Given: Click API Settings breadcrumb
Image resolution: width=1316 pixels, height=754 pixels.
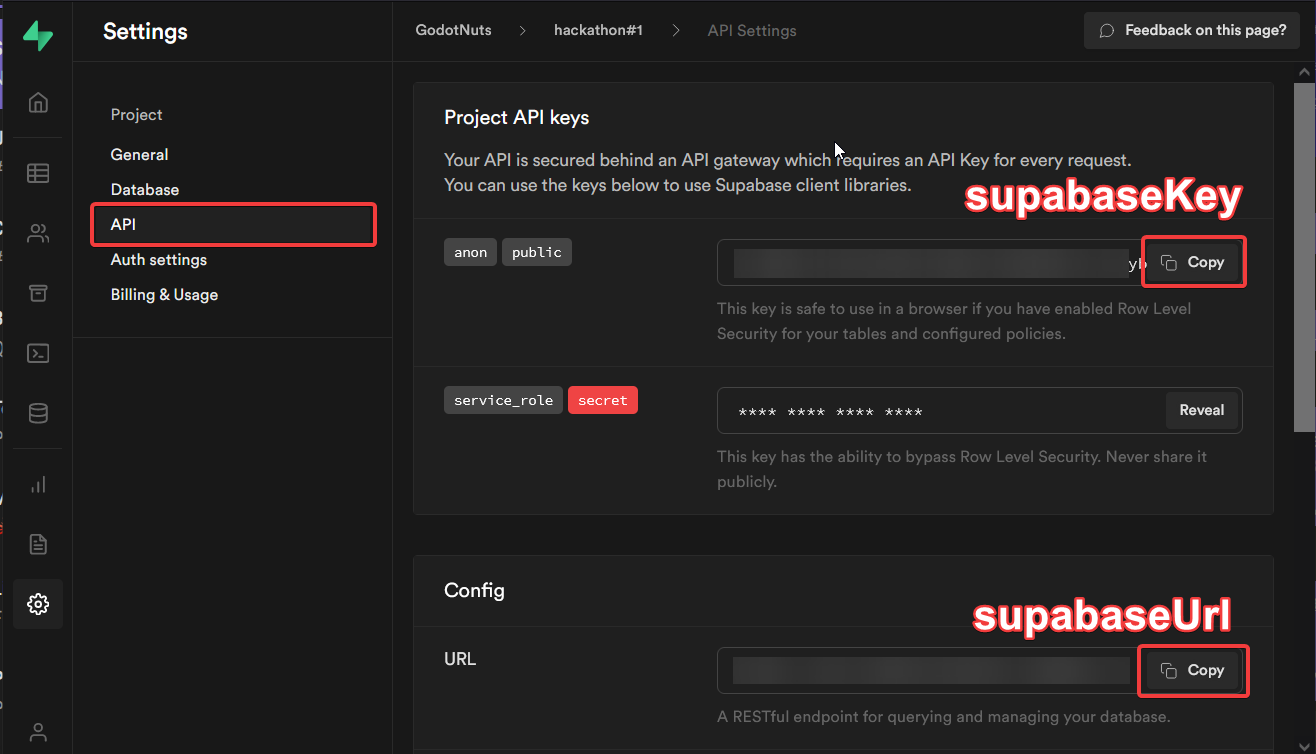Looking at the screenshot, I should tap(752, 30).
